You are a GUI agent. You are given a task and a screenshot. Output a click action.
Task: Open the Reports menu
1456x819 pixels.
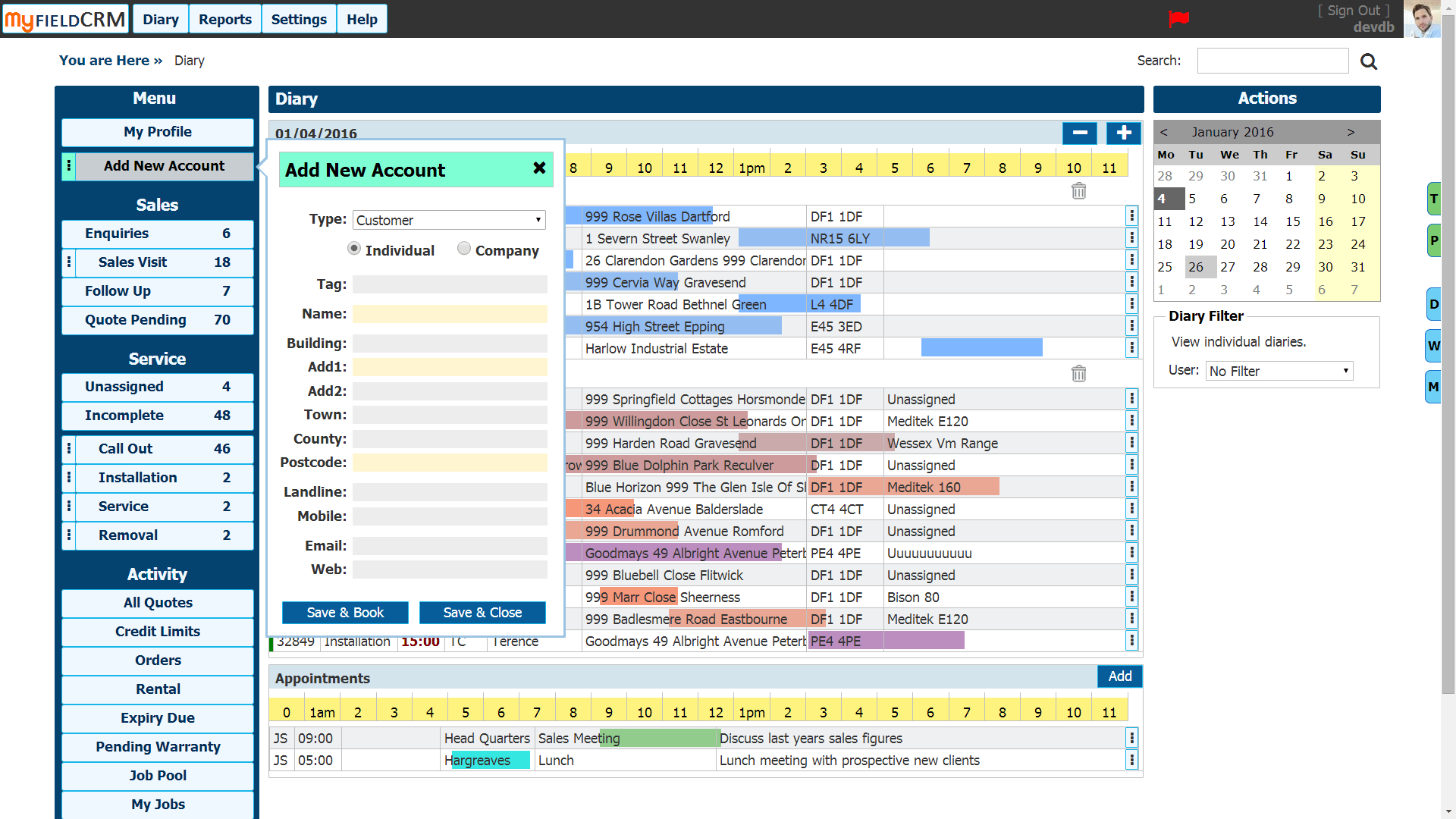224,19
